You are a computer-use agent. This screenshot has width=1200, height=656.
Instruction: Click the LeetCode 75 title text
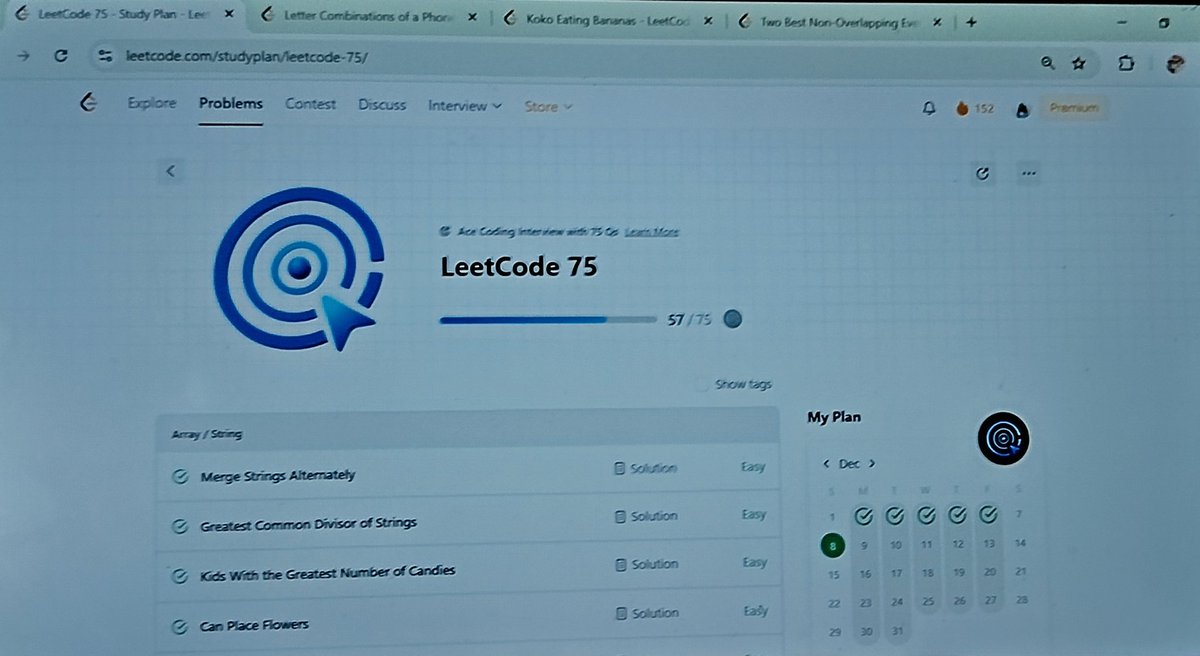pos(519,268)
